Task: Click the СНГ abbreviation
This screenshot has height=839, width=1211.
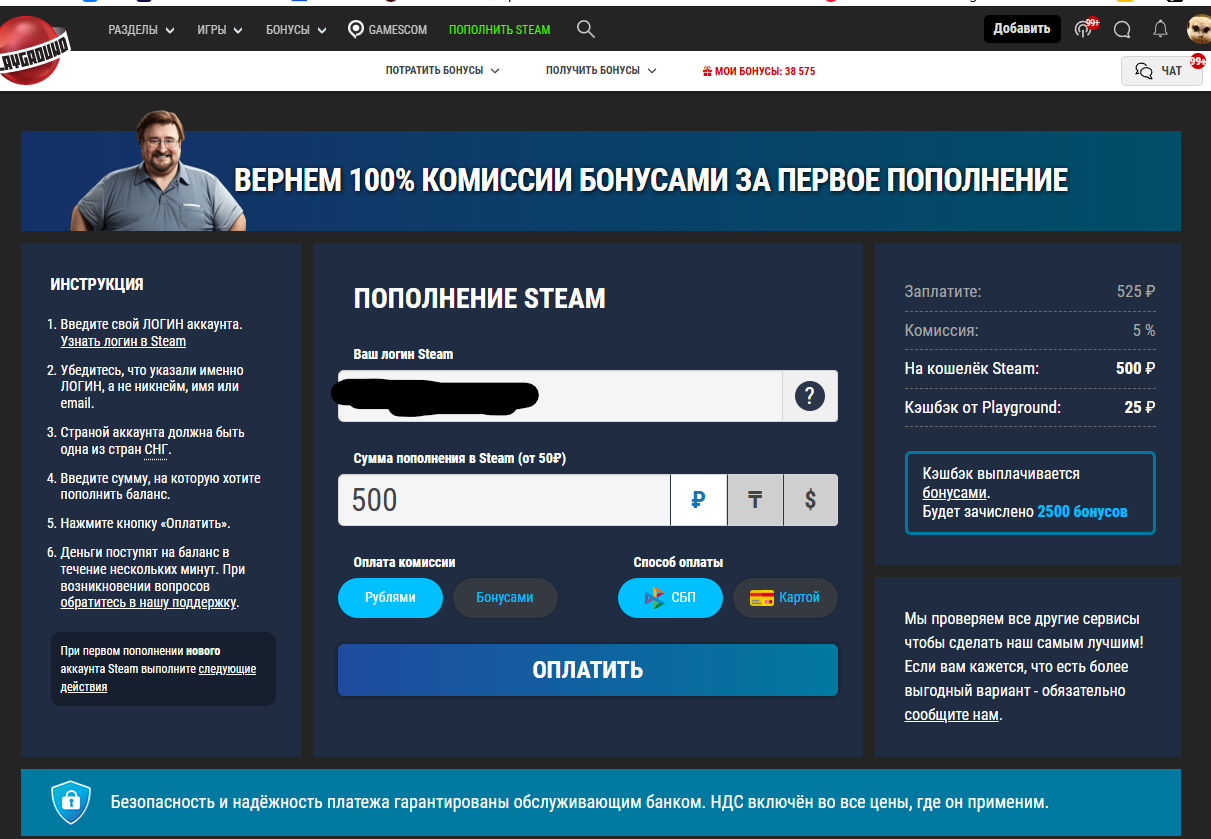Action: click(x=157, y=450)
